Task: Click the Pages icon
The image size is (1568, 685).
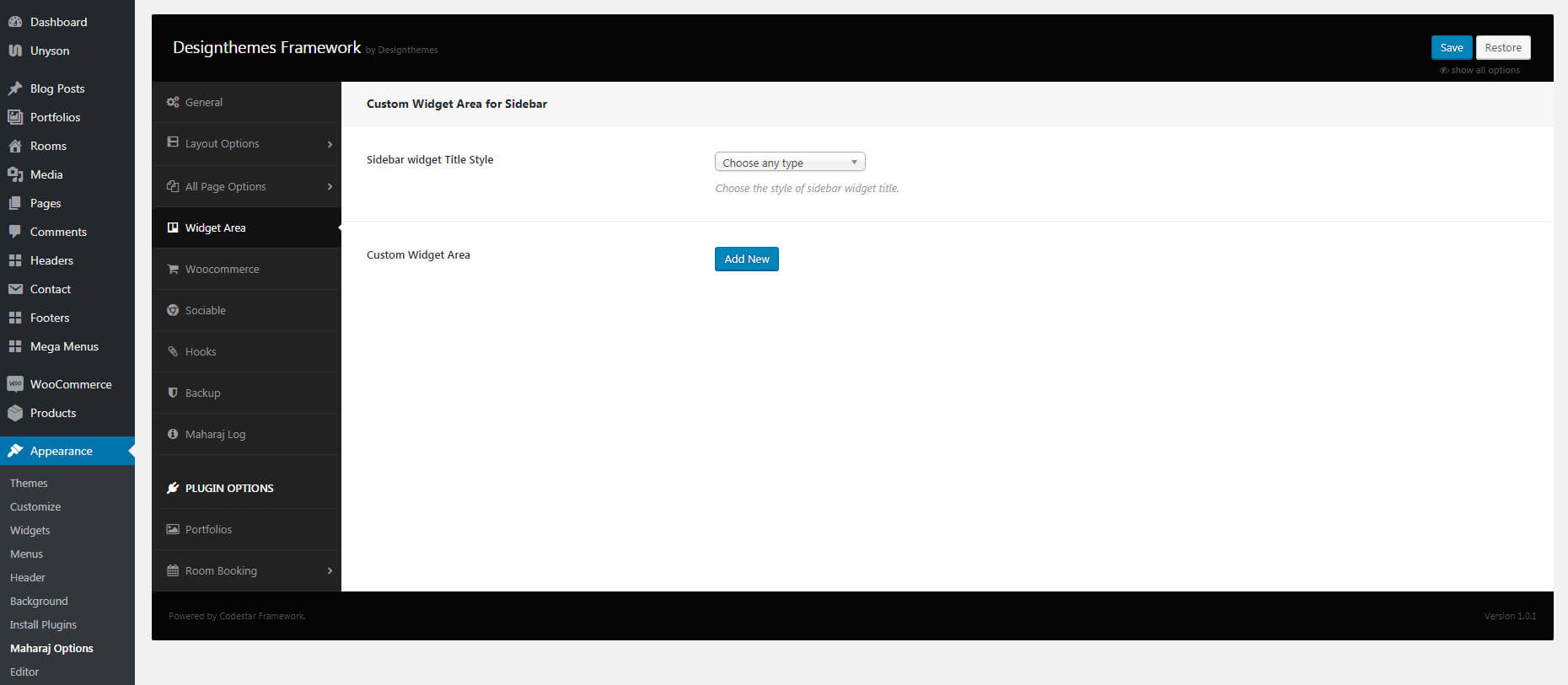Action: (x=15, y=203)
